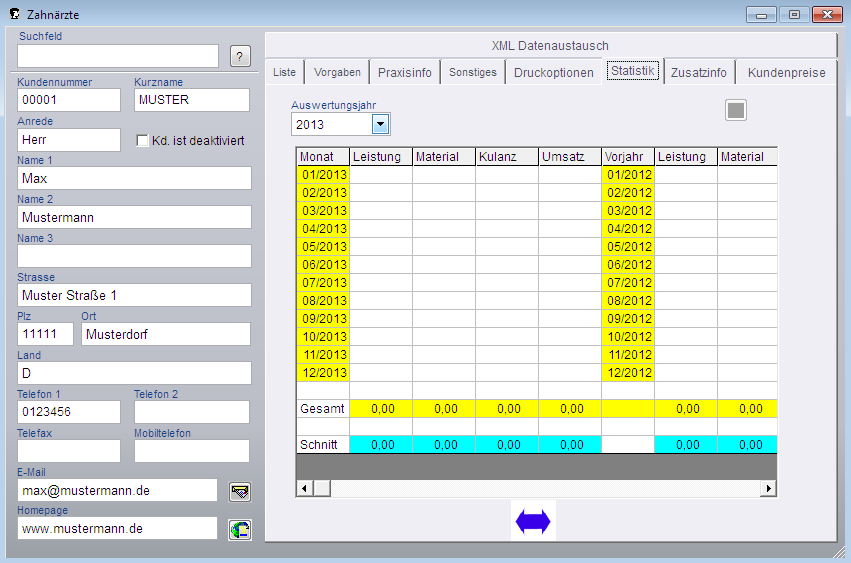The height and width of the screenshot is (563, 851).
Task: Click the Strasse field Muster Straße 1
Action: [x=134, y=295]
